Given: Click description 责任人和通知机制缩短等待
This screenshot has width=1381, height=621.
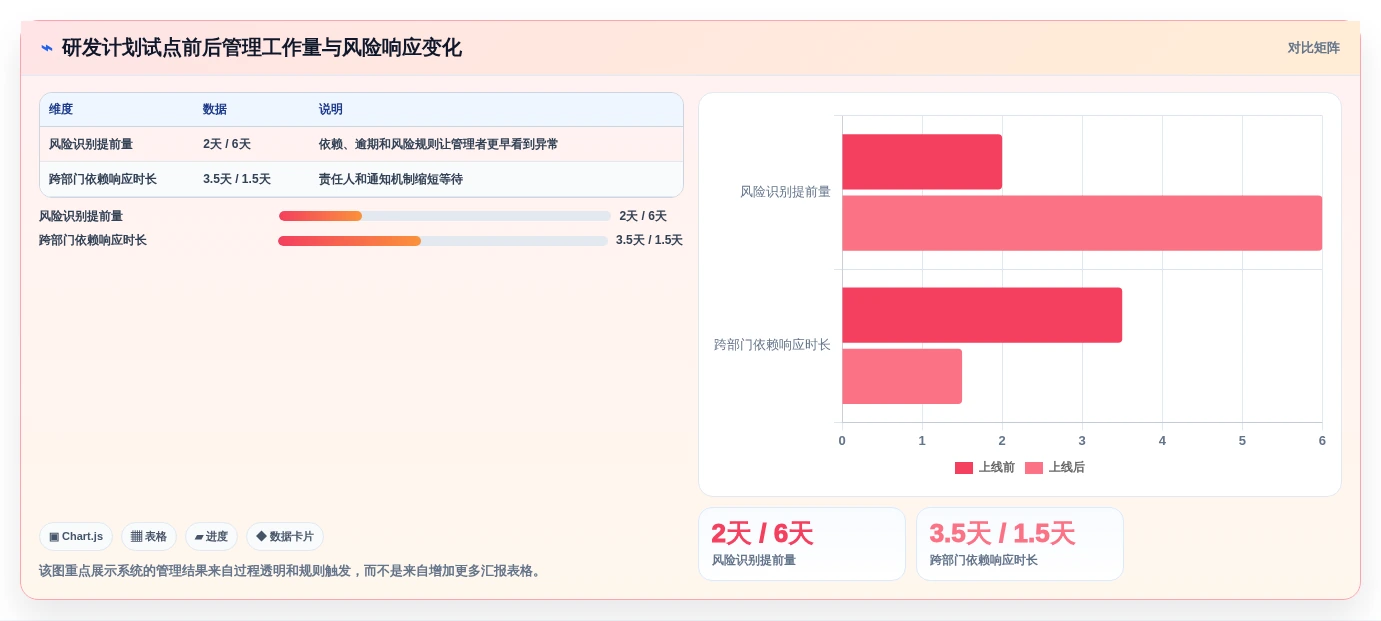Looking at the screenshot, I should pos(391,179).
